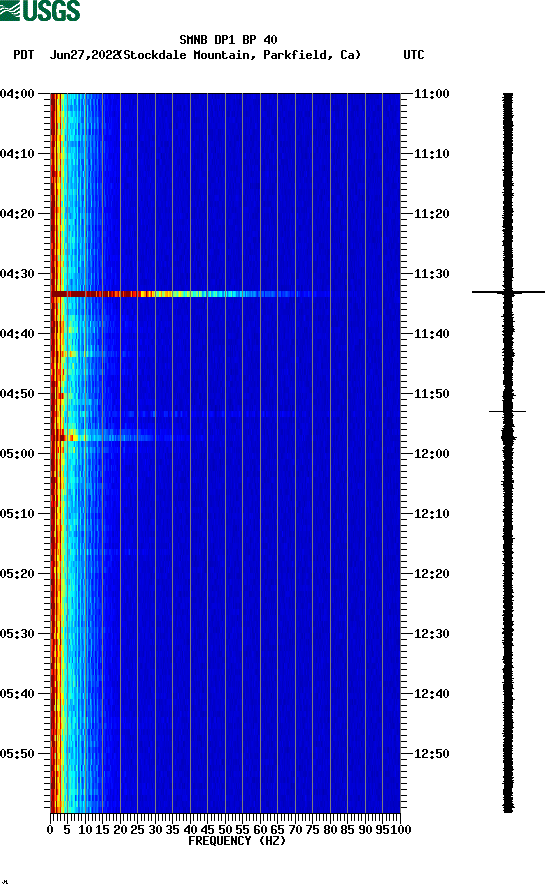
Task: Click the 12:00 UTC time label
Action: (x=432, y=454)
